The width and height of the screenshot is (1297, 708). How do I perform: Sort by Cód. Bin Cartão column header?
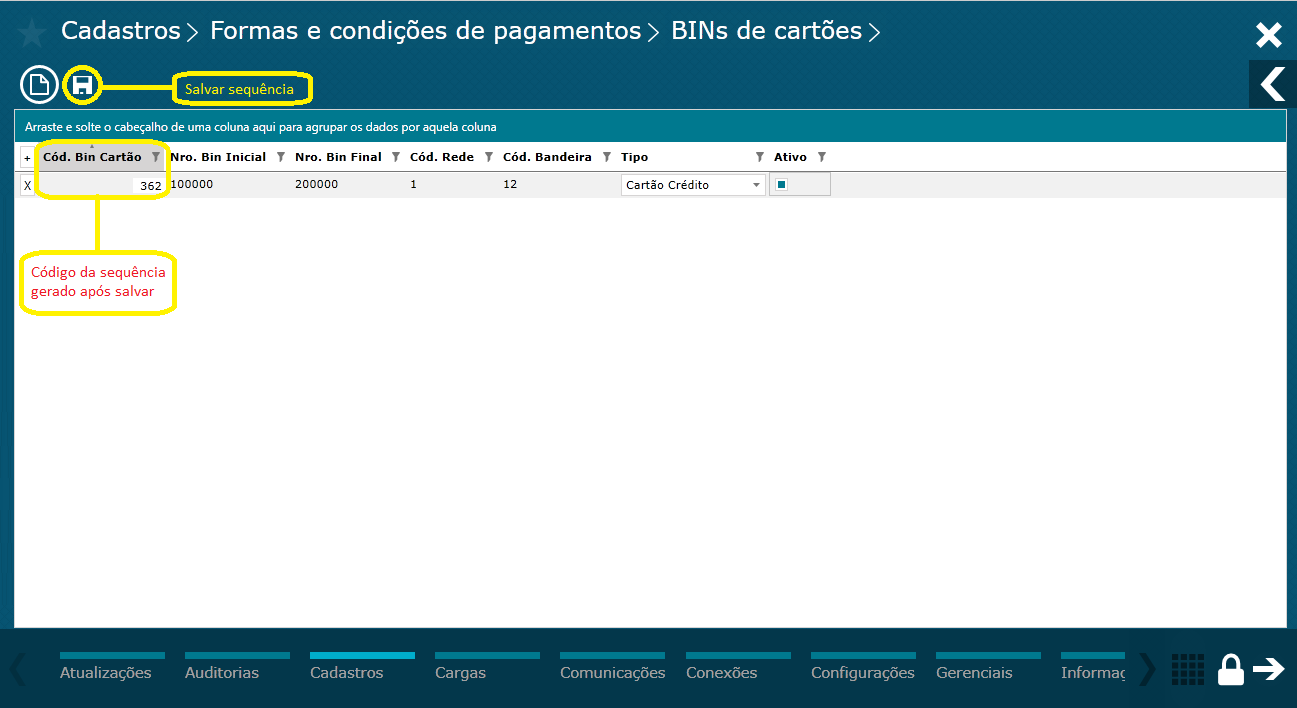(92, 157)
